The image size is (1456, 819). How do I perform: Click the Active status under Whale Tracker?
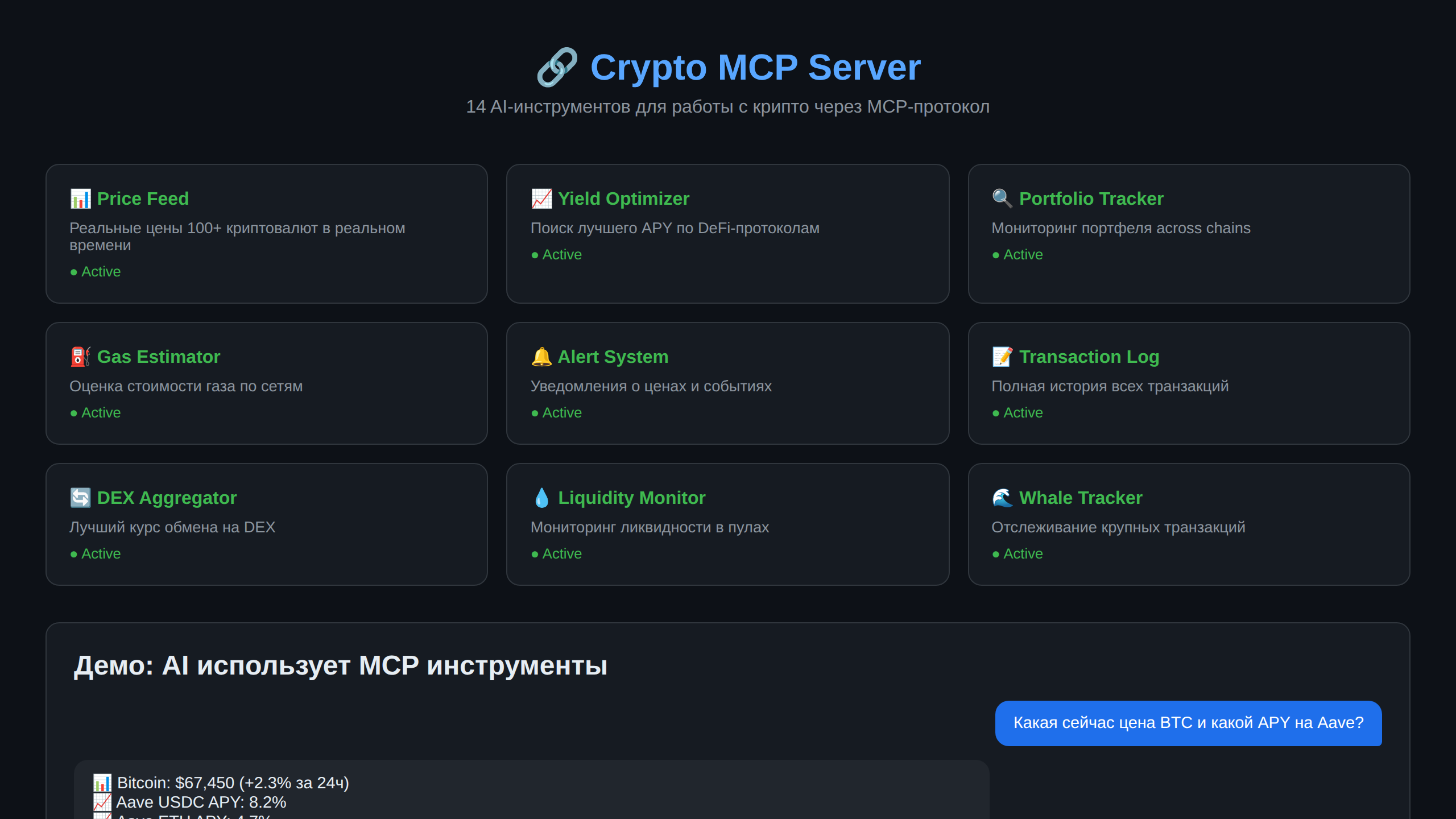(1017, 553)
